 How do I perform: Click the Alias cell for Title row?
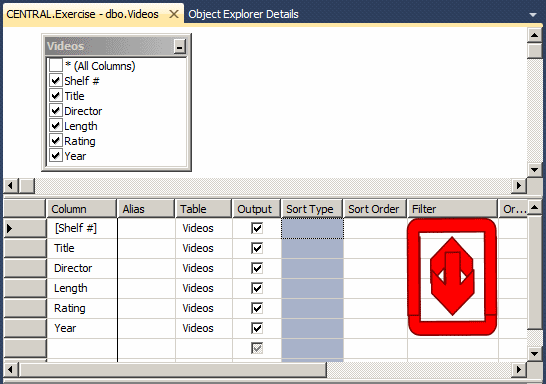147,248
